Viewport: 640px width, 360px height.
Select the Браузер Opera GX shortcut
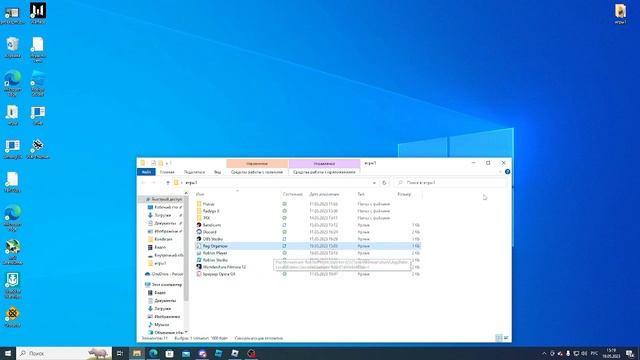pyautogui.click(x=216, y=274)
